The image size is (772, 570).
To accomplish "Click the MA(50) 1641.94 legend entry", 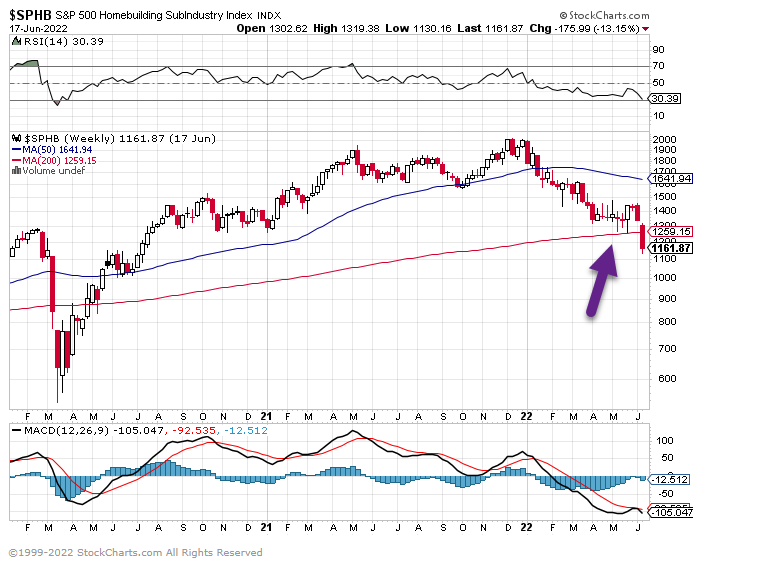I will (x=52, y=150).
